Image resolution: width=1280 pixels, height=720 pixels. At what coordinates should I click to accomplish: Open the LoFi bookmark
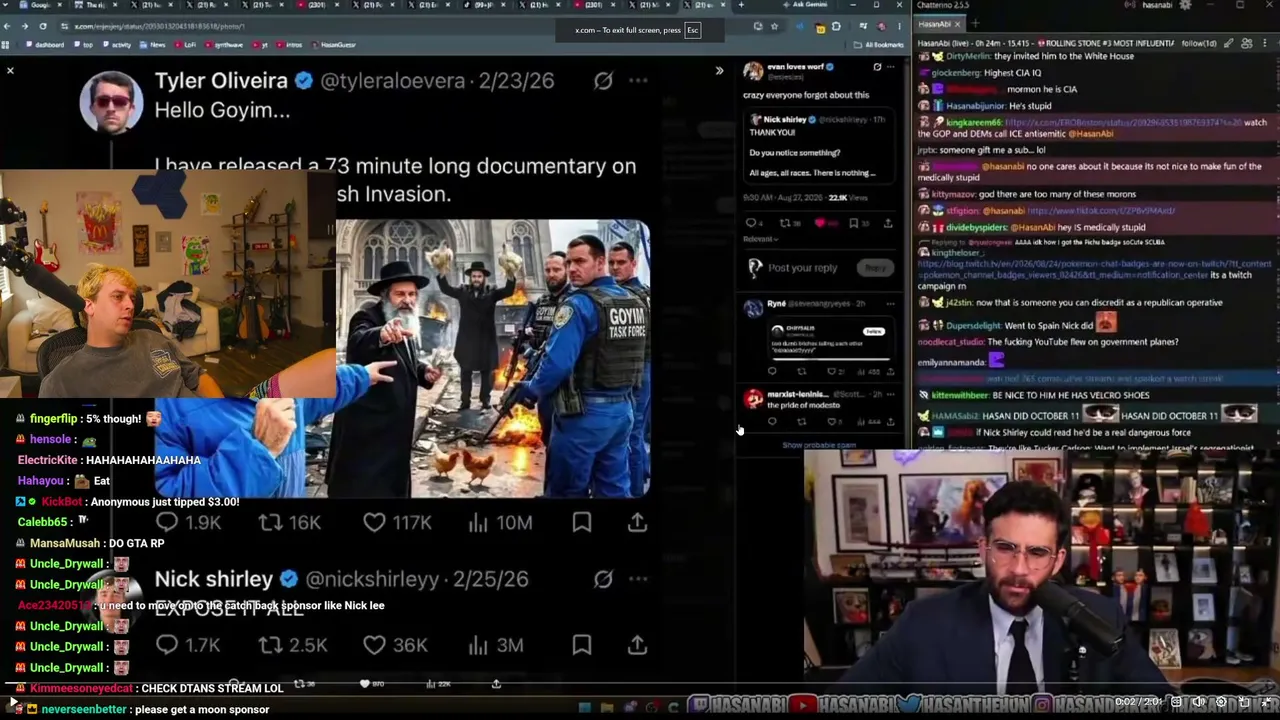[x=186, y=45]
